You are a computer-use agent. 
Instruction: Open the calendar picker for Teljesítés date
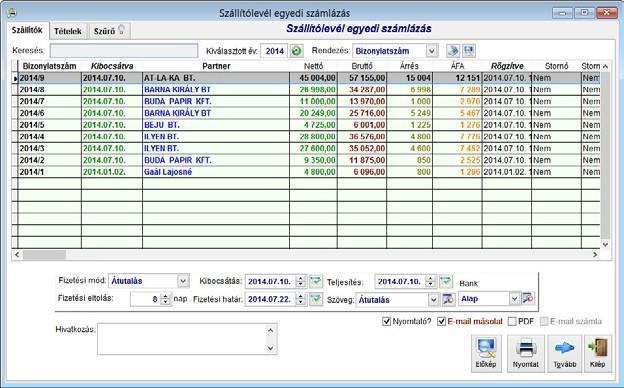point(446,281)
